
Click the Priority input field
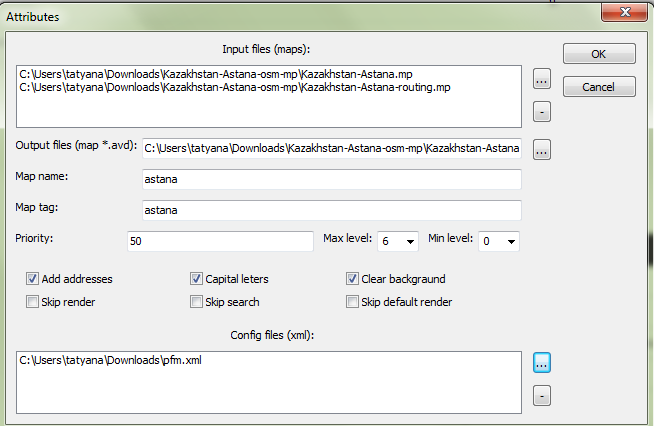point(221,241)
